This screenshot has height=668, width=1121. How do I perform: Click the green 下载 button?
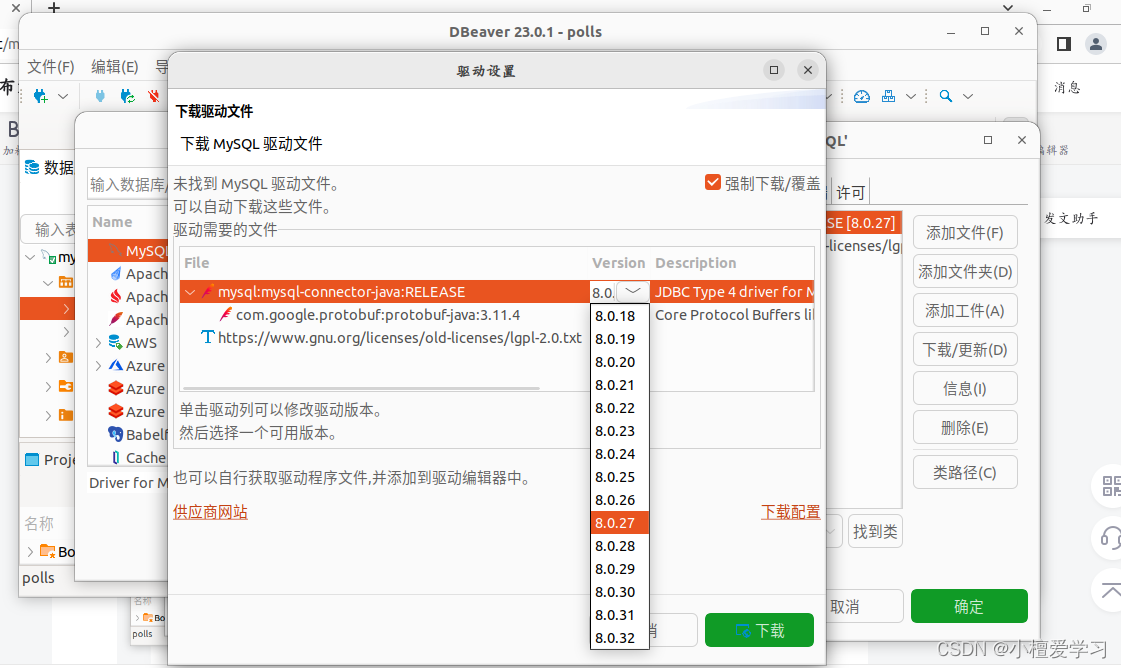coord(759,630)
